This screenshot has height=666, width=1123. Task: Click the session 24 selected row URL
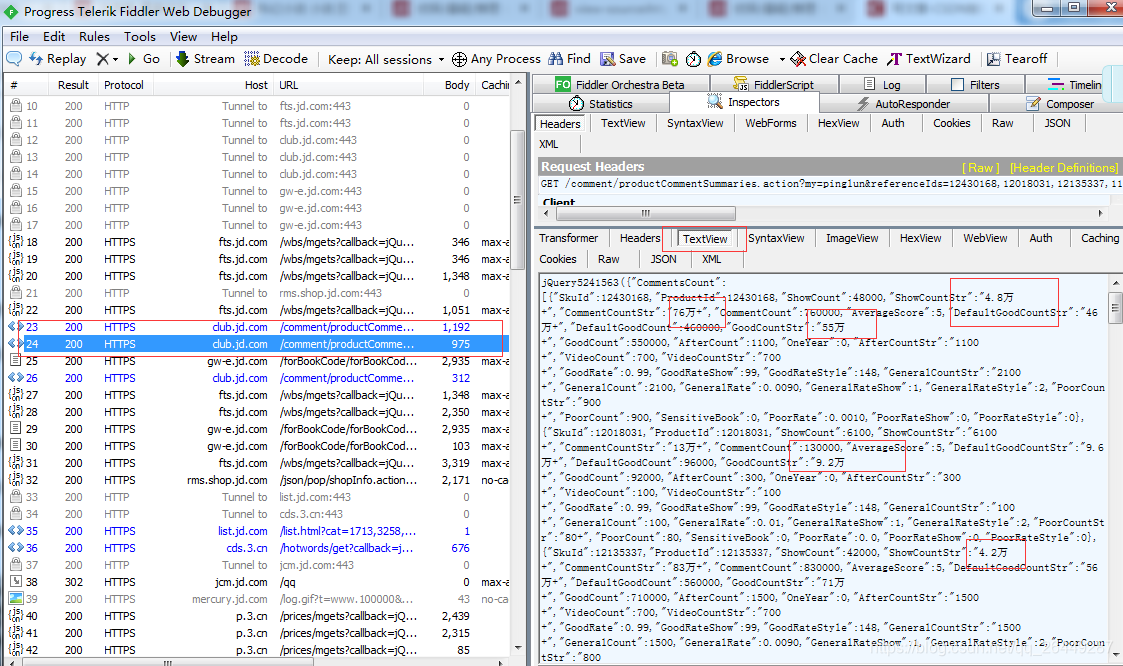click(346, 344)
